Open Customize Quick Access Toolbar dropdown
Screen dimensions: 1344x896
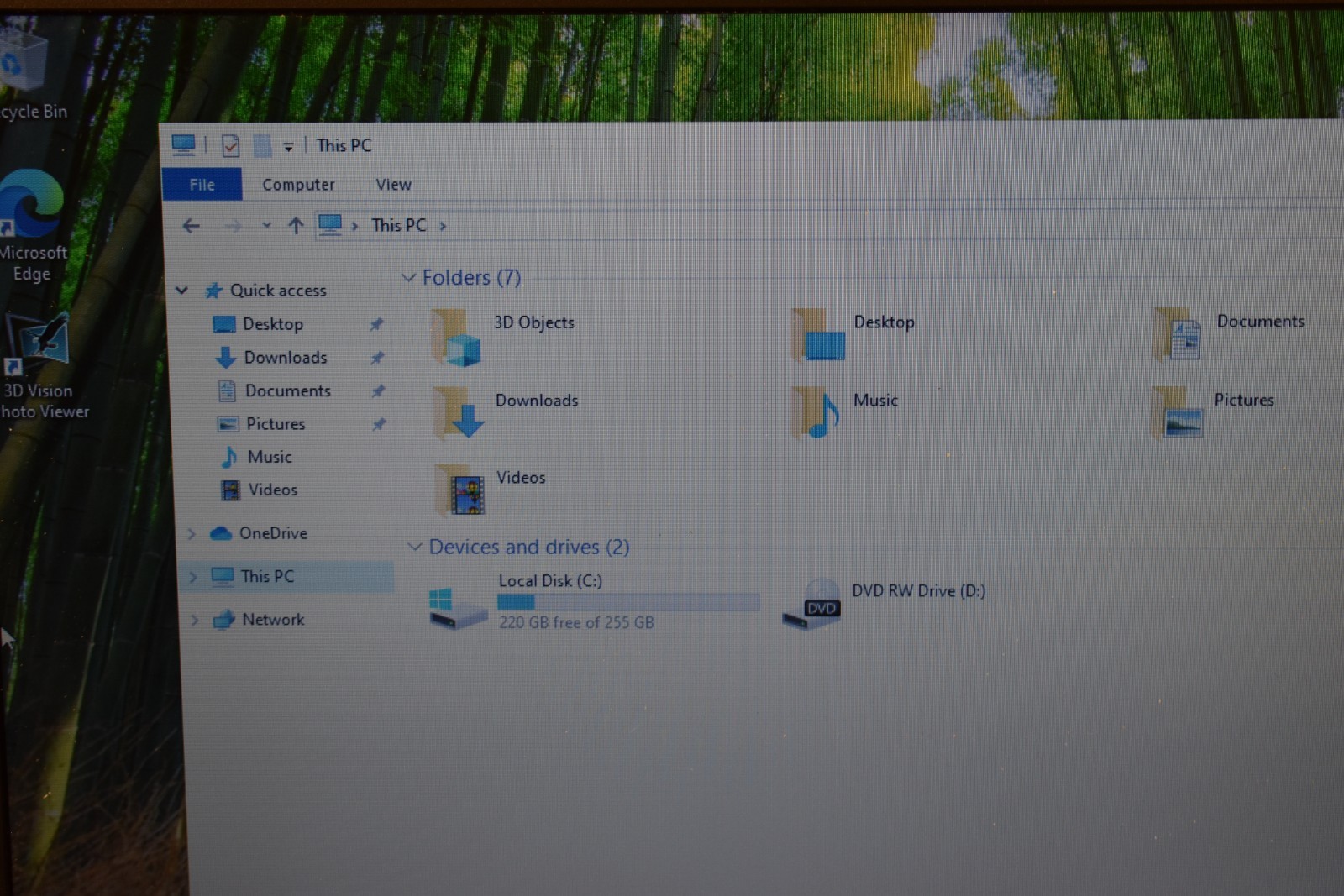[x=288, y=147]
